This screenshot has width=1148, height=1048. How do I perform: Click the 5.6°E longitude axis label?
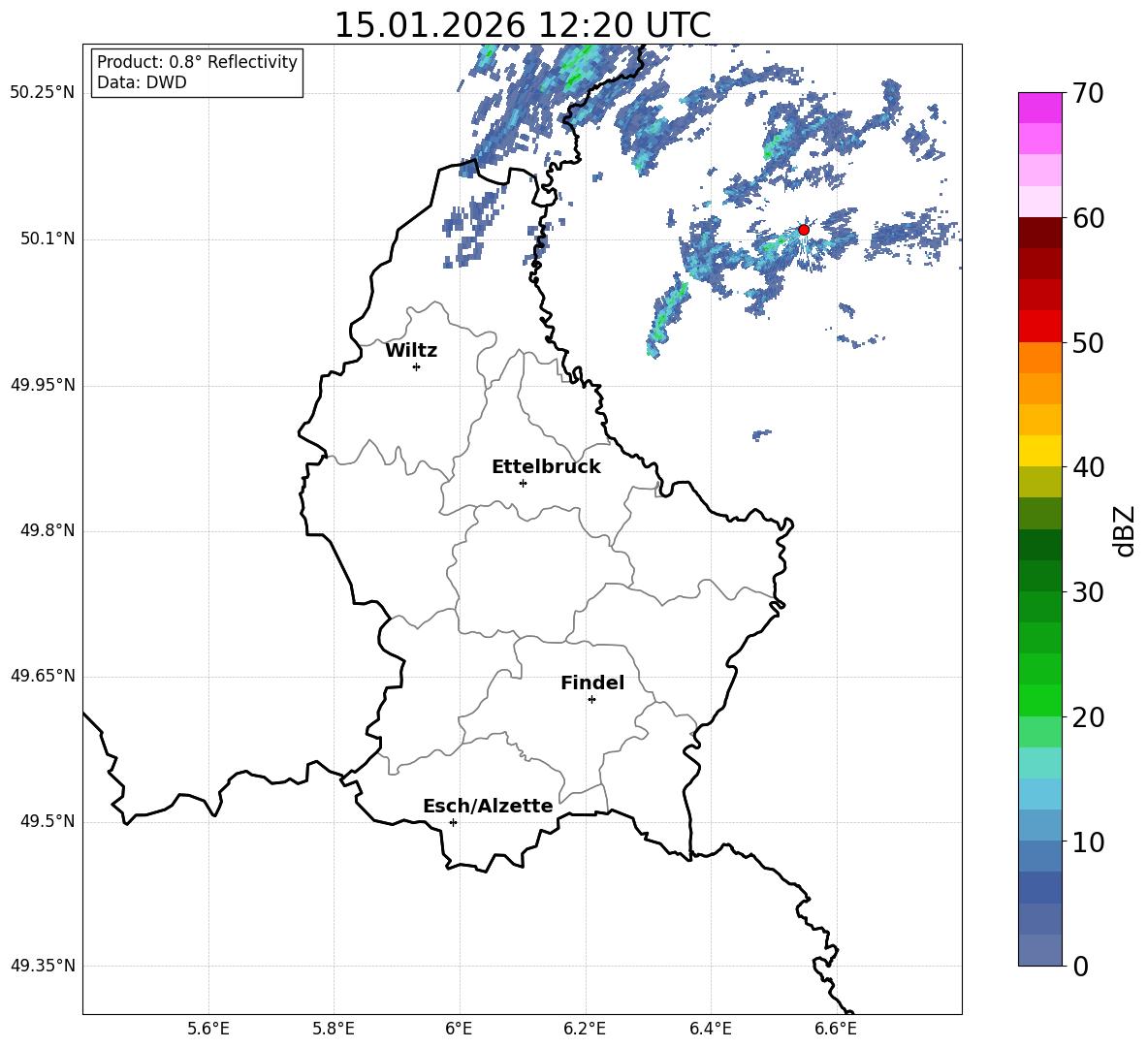click(x=208, y=1030)
